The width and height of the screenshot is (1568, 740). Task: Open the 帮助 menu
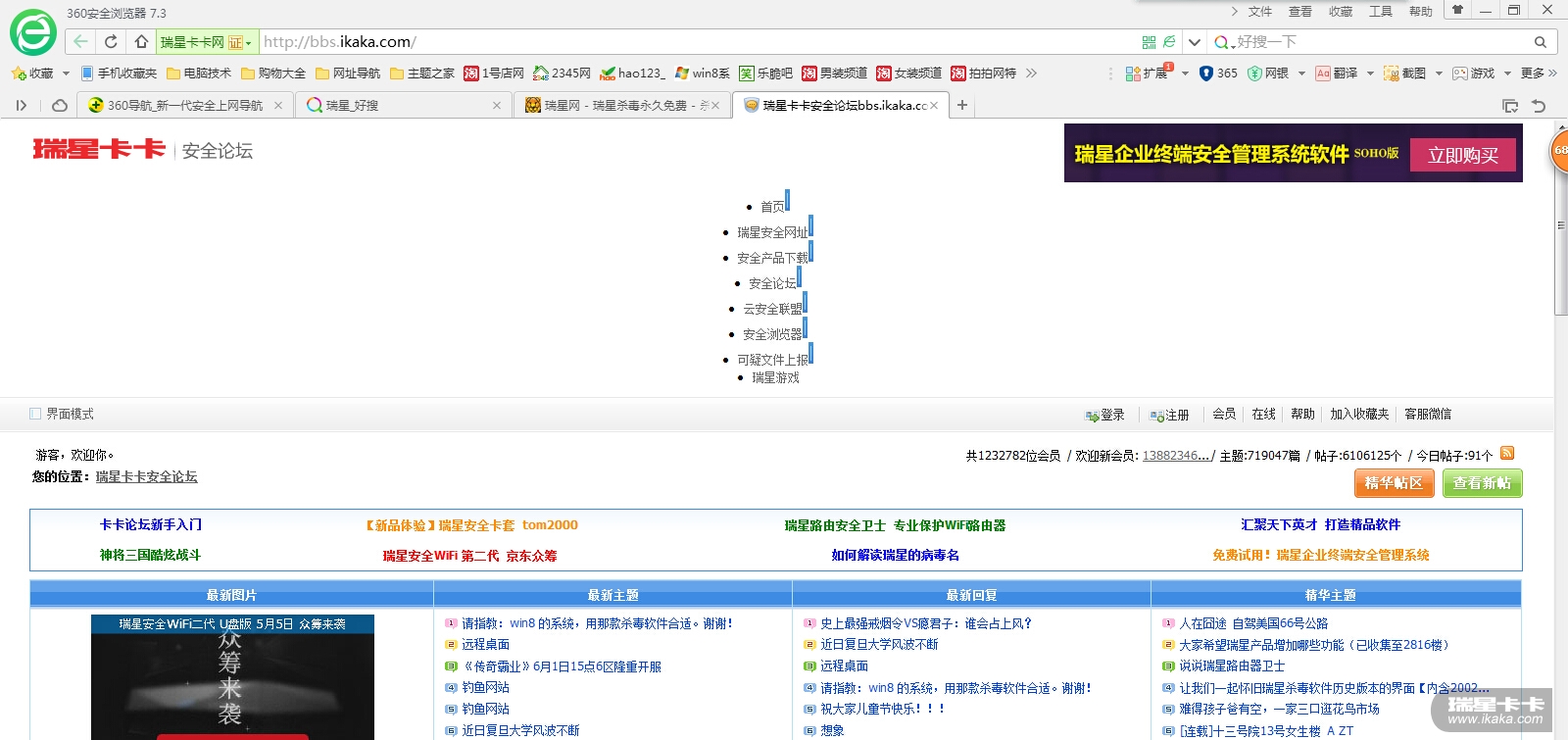click(1420, 11)
